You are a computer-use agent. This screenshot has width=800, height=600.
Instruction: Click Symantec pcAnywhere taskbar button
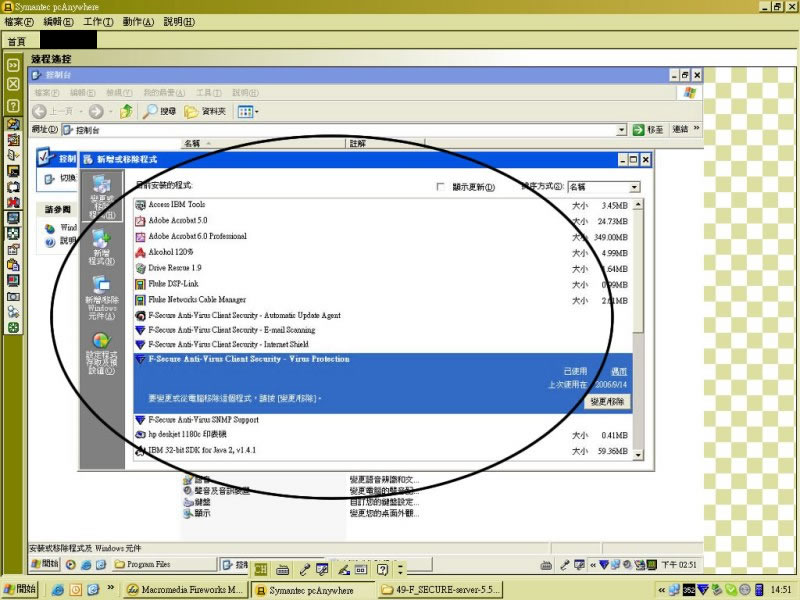click(311, 590)
